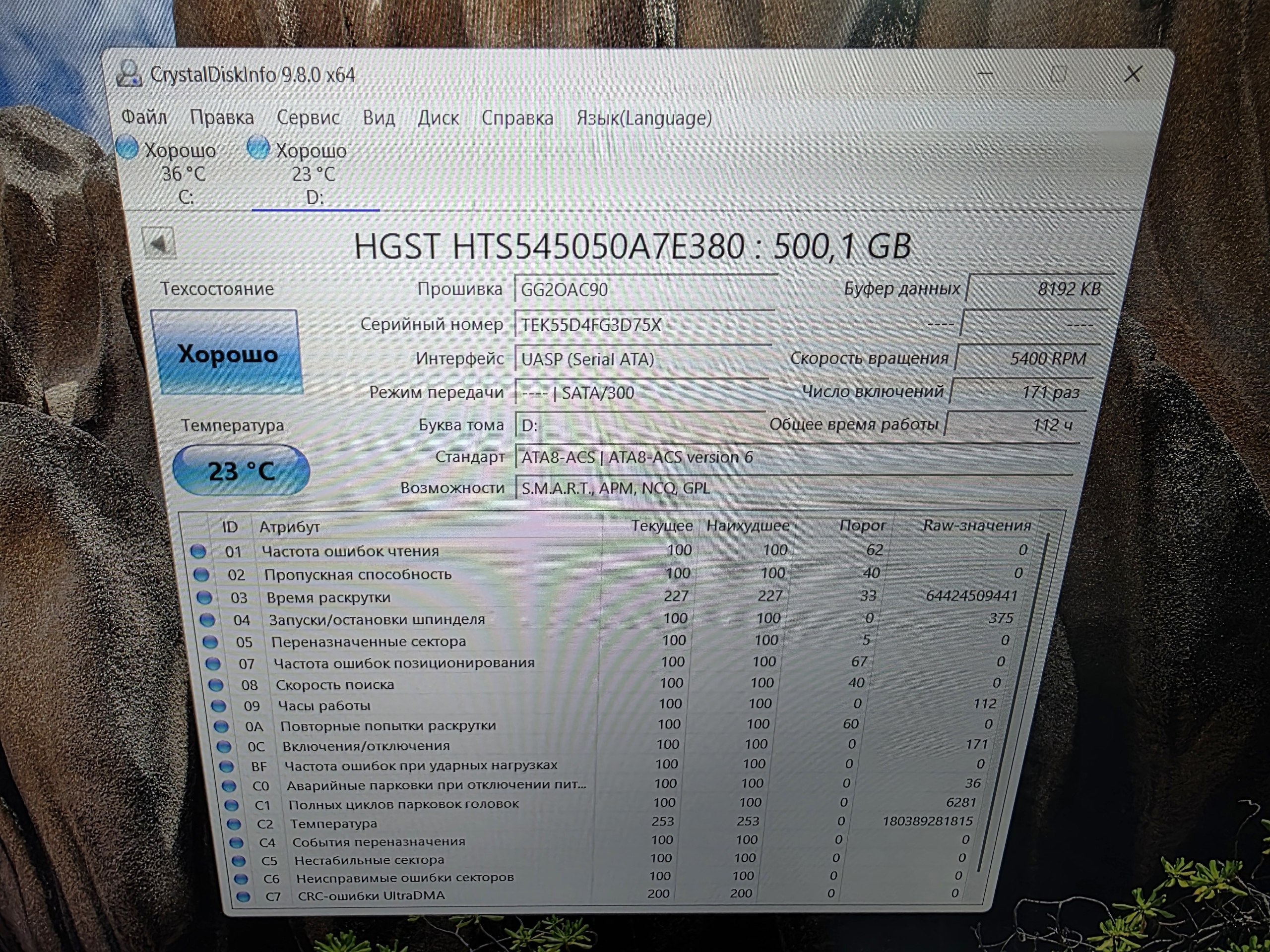Click the 8192 KB buffer size field
The image size is (1270, 952).
click(x=1041, y=288)
